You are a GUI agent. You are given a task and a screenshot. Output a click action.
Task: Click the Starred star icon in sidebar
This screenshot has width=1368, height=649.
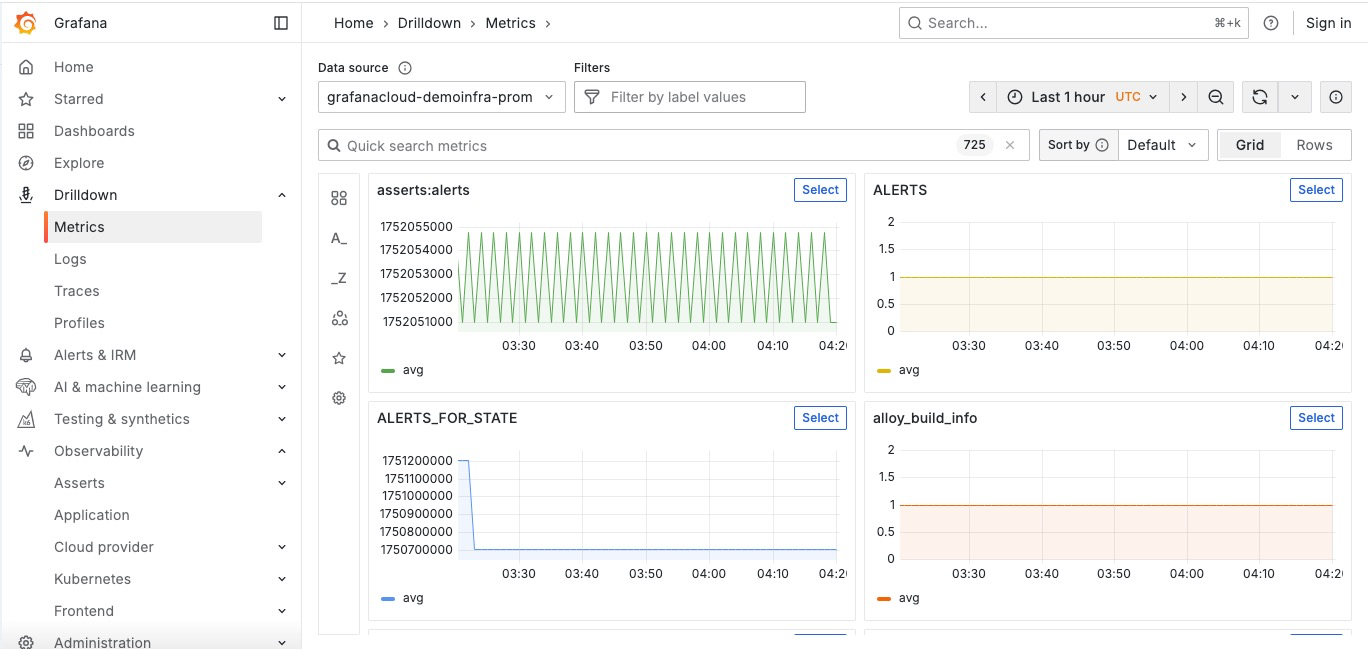27,99
